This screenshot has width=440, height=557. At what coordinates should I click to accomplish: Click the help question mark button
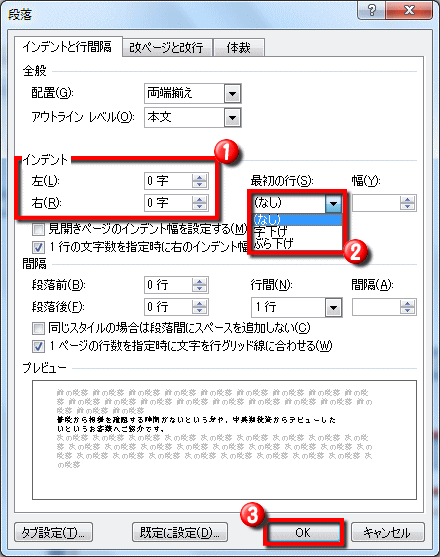point(371,10)
